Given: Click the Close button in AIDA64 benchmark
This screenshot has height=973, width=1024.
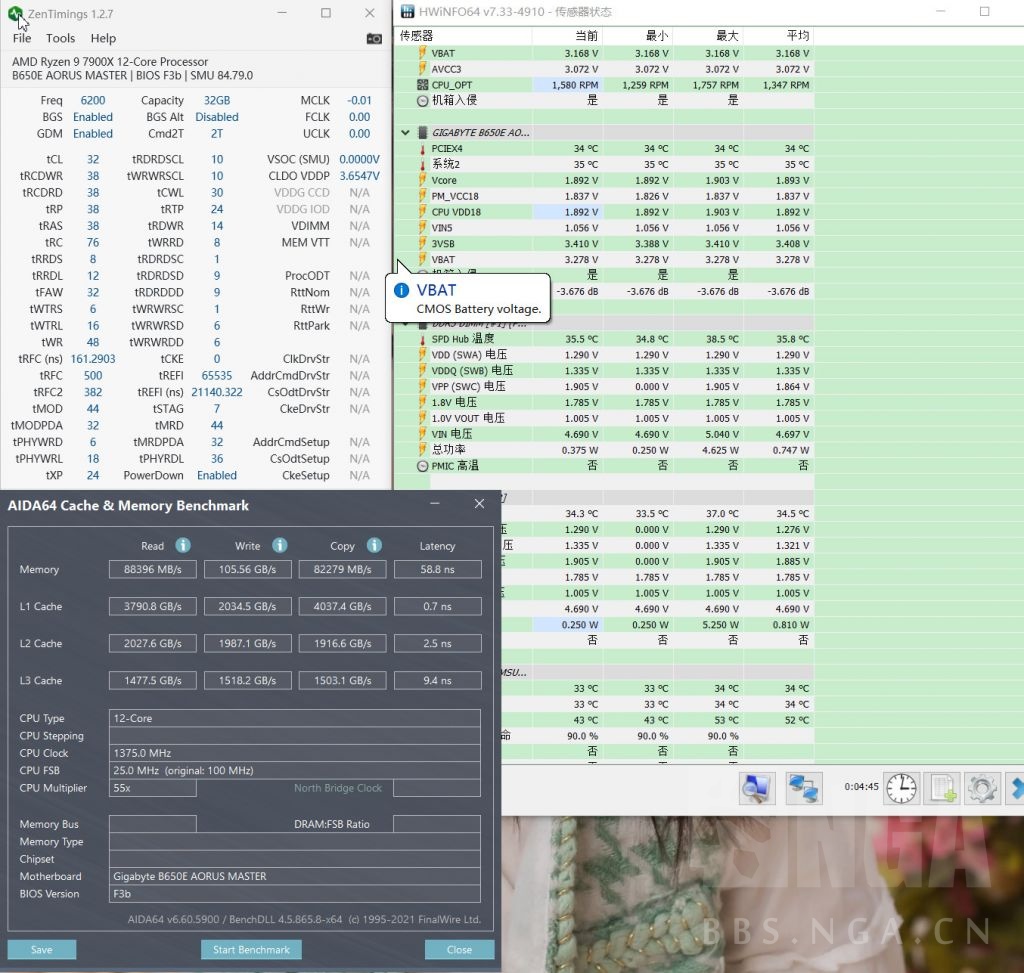Looking at the screenshot, I should [x=459, y=949].
